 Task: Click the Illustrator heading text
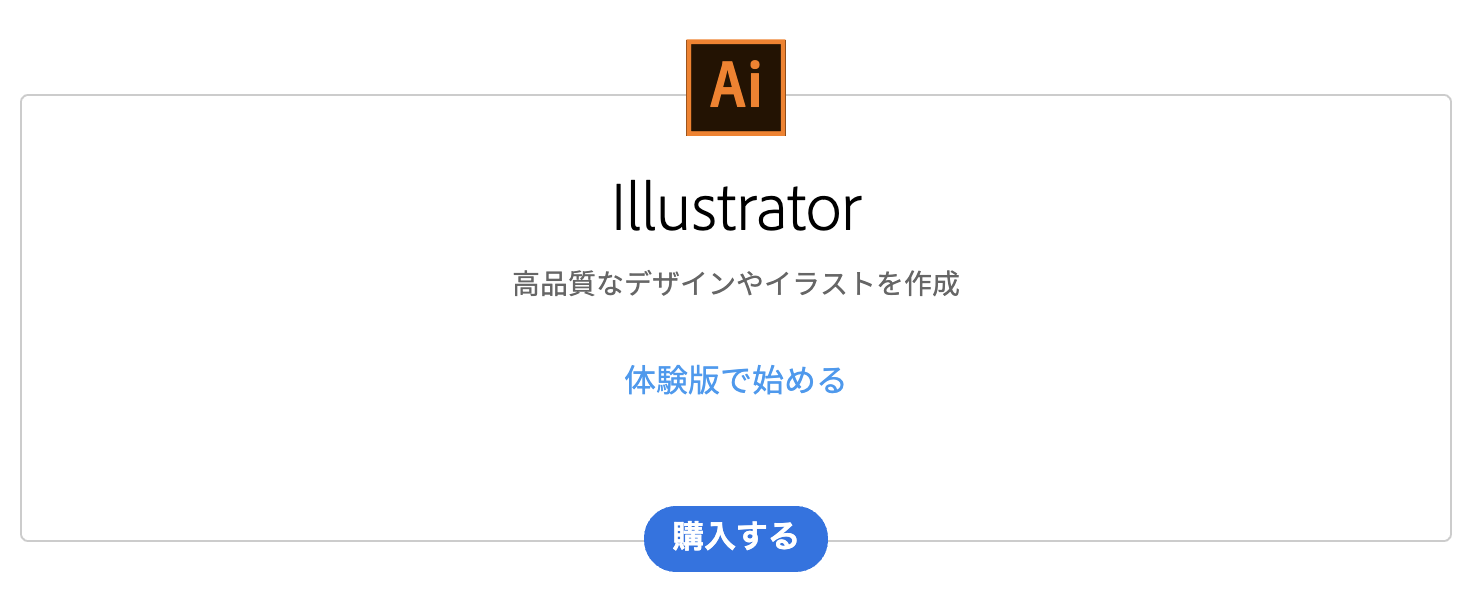(x=736, y=208)
